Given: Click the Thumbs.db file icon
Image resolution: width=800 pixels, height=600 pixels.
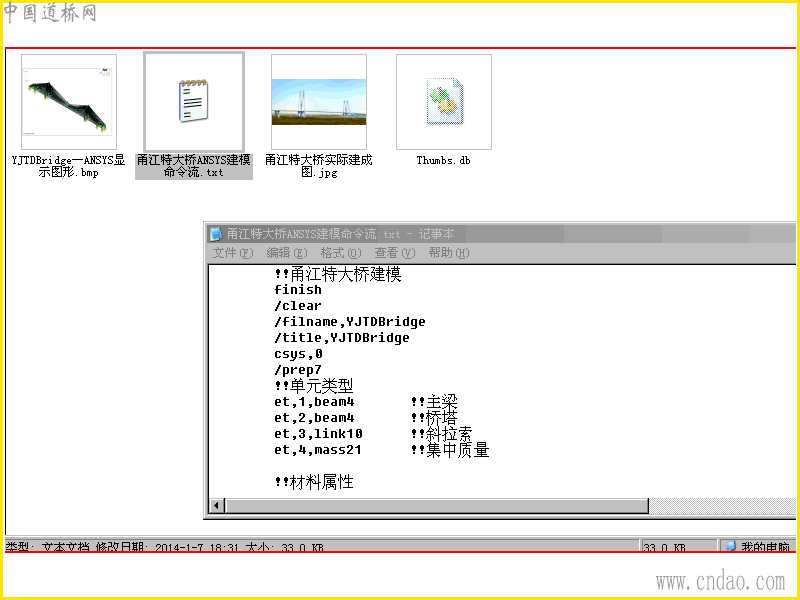Looking at the screenshot, I should [x=444, y=102].
